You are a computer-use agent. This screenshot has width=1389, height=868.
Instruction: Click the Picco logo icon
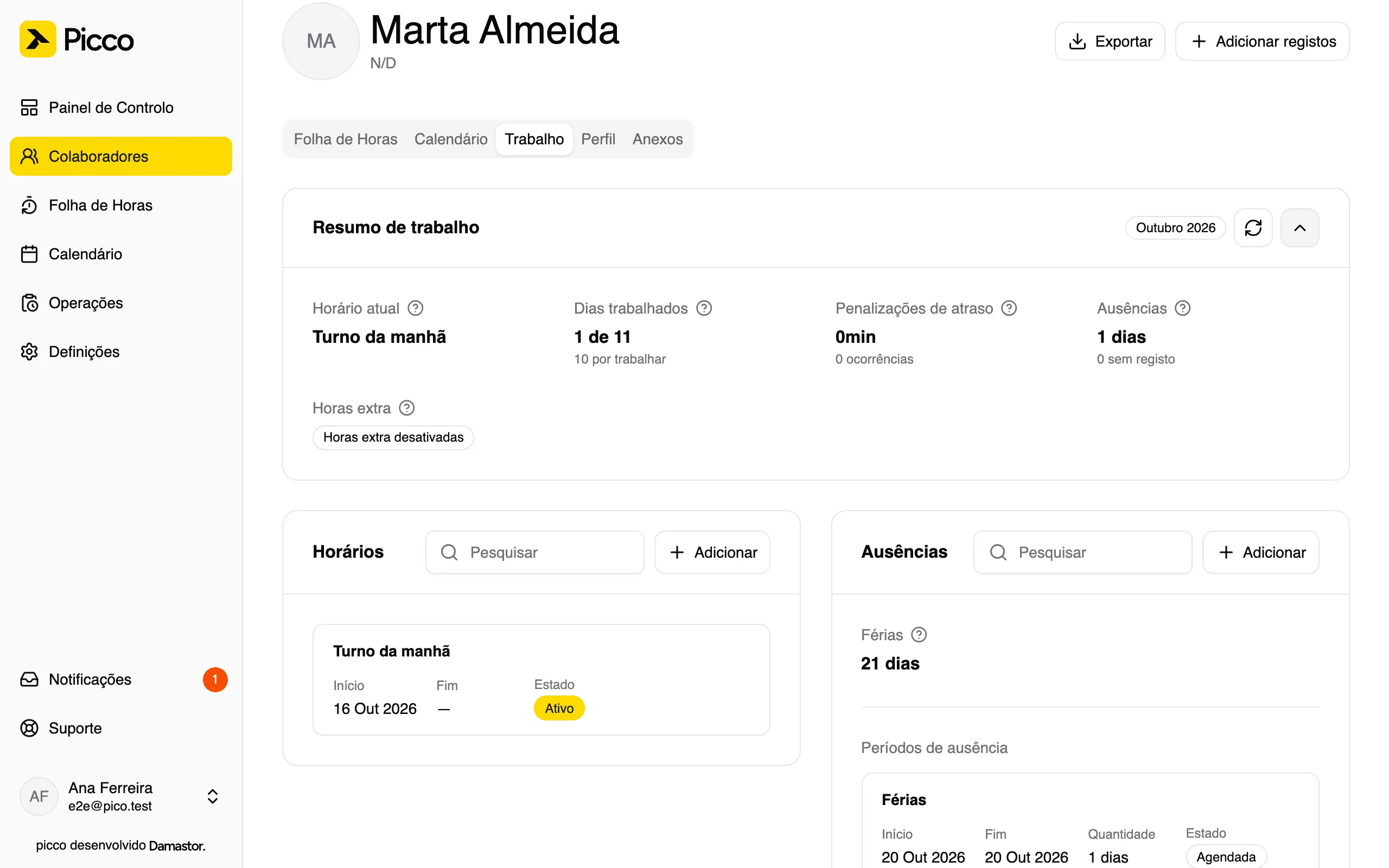pyautogui.click(x=38, y=39)
